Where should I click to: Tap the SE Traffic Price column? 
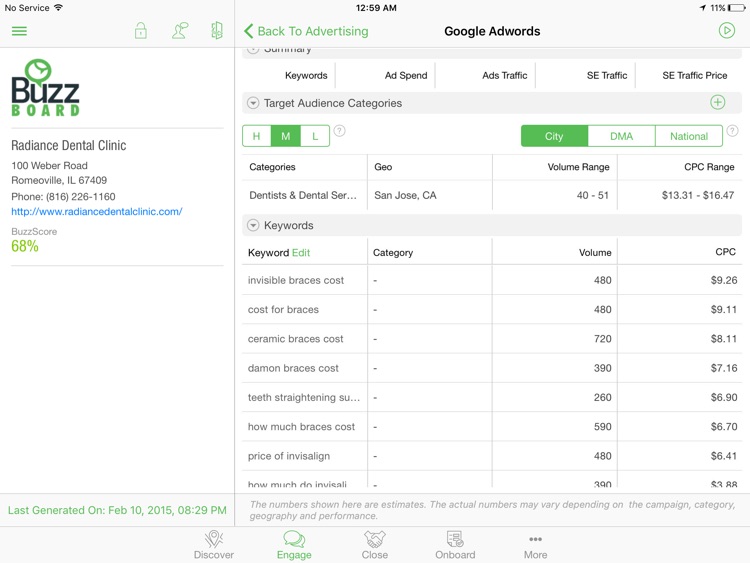(x=695, y=76)
